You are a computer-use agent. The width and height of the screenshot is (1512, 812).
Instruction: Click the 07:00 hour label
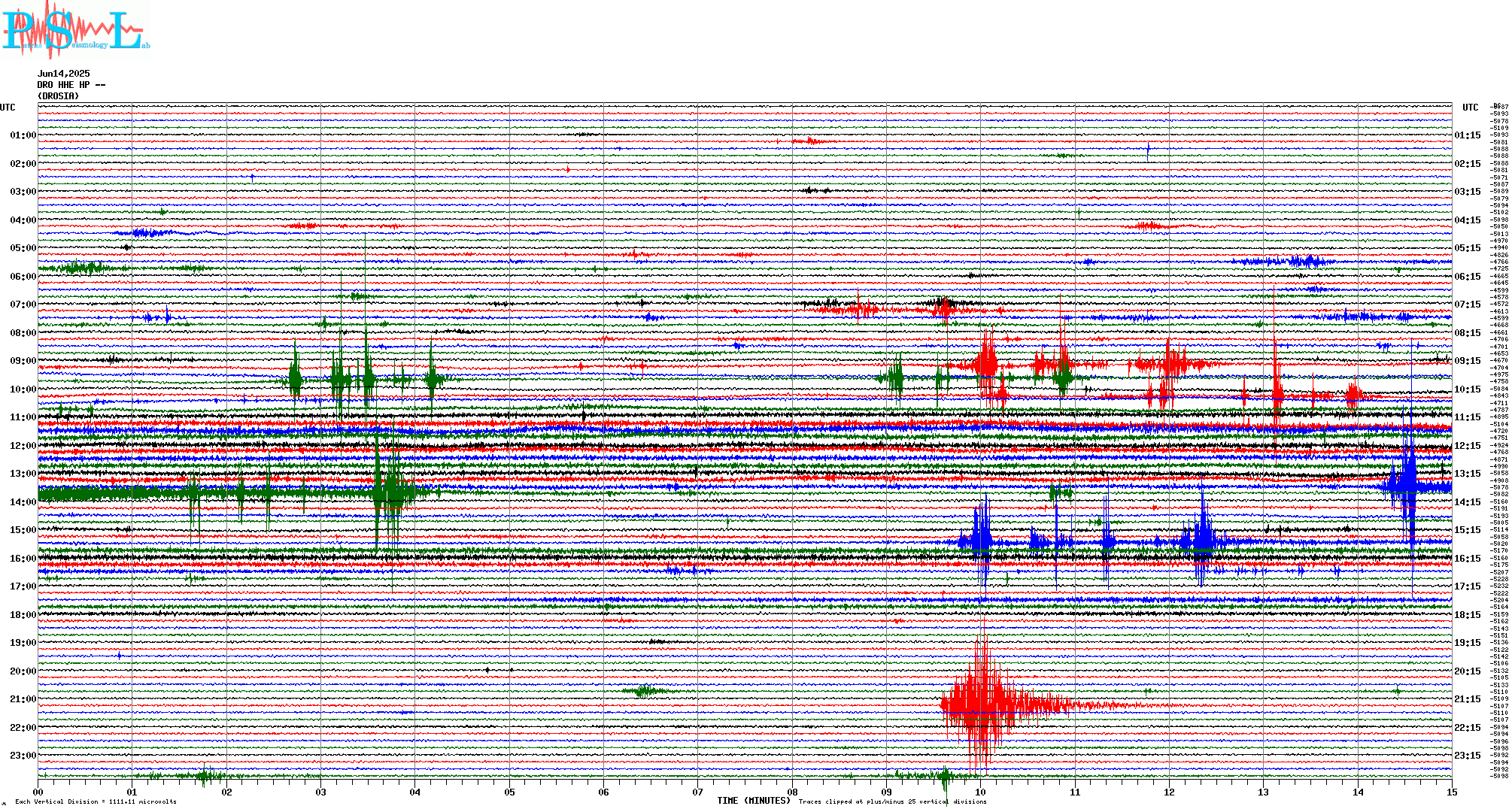click(23, 304)
